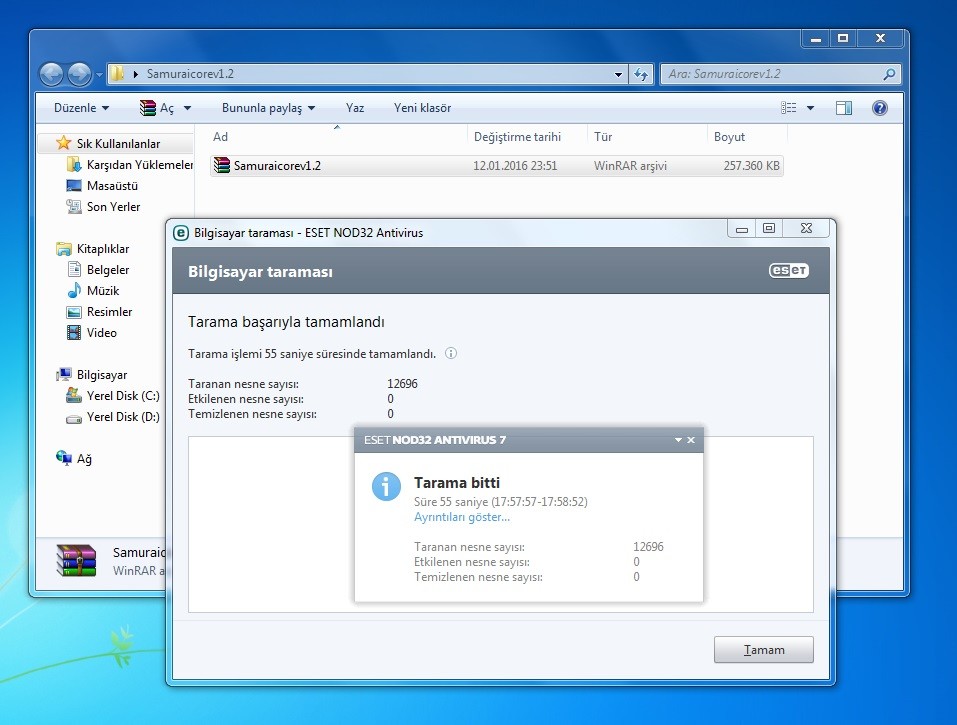Viewport: 957px width, 725px height.
Task: Close the ESET NOD32 notification popup
Action: click(x=691, y=440)
